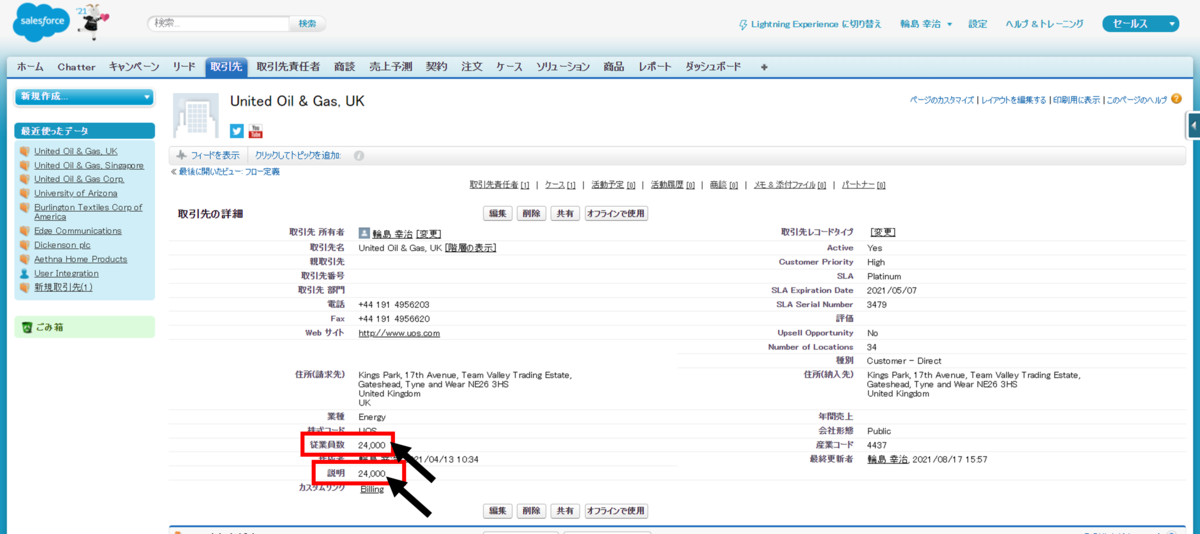Click the lightning bolt Lightning Experience icon

[742, 24]
